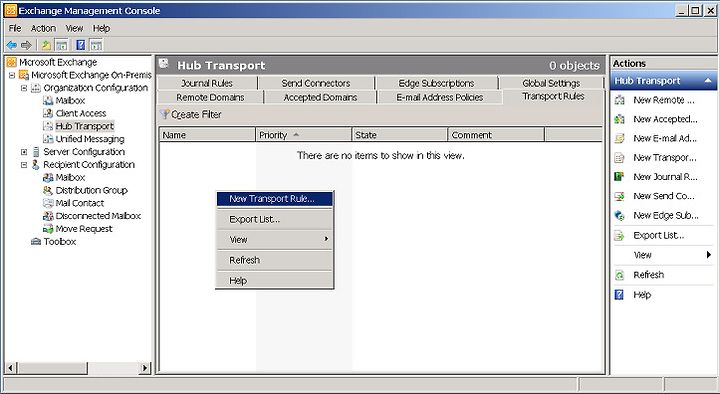Select Hub Transport in the tree
This screenshot has height=394, width=720.
click(x=84, y=126)
